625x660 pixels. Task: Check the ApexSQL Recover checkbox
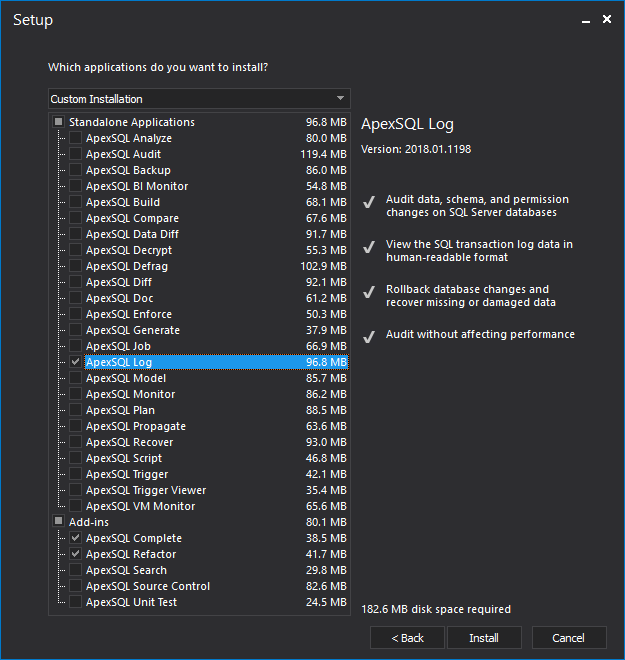pos(75,442)
